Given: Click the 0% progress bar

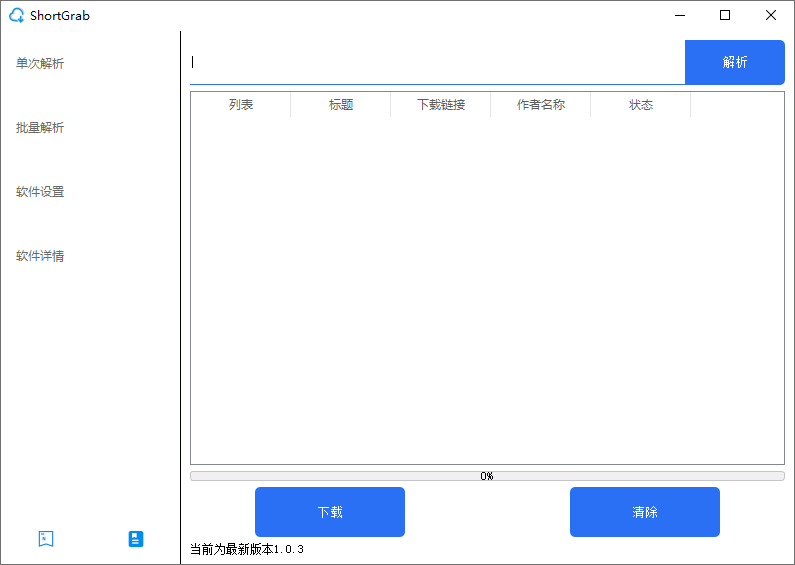Looking at the screenshot, I should (487, 476).
